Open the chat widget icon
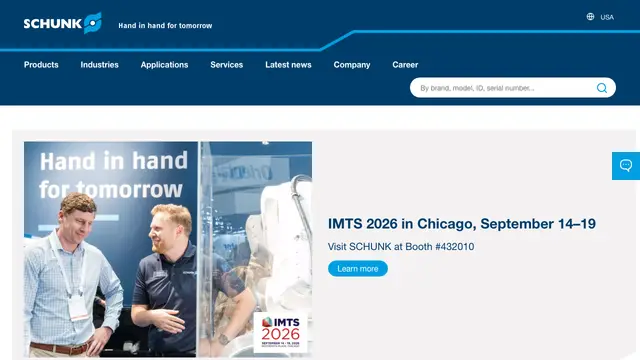 [626, 166]
